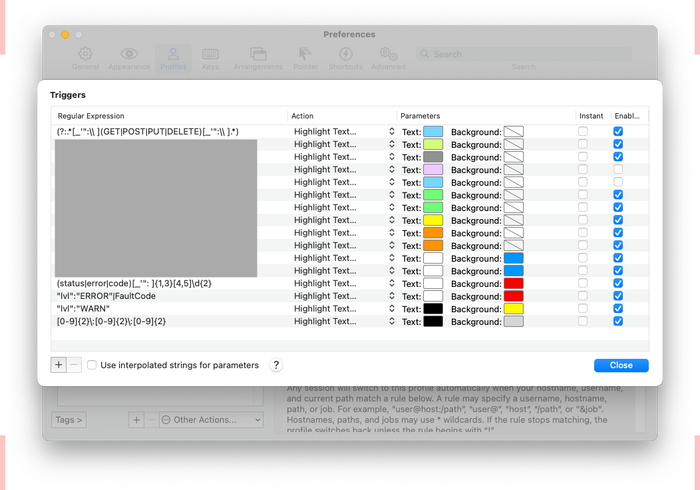Open the Keys preferences pane
Image resolution: width=700 pixels, height=490 pixels.
pyautogui.click(x=210, y=58)
